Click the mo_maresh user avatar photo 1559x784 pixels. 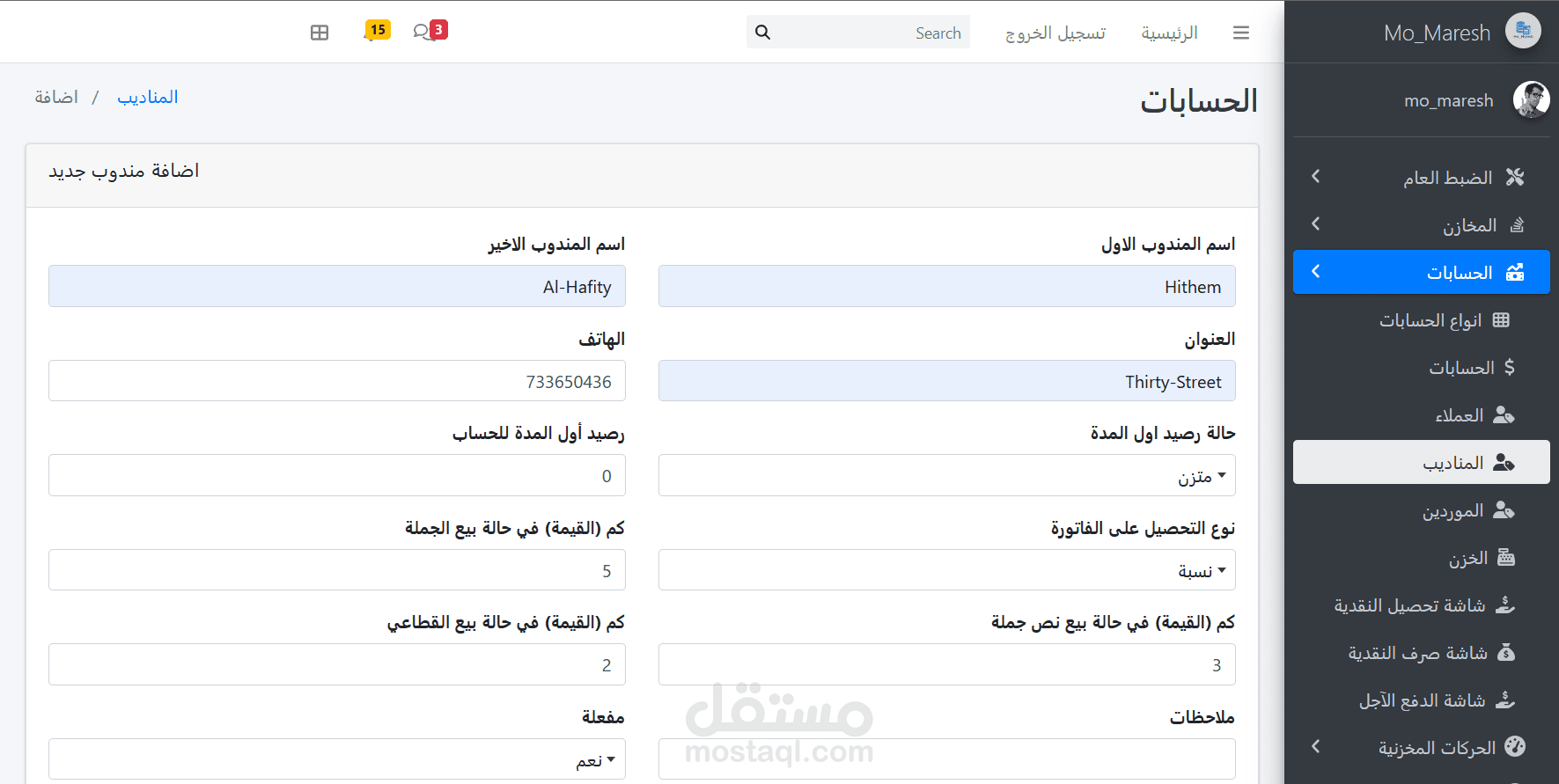[1531, 99]
